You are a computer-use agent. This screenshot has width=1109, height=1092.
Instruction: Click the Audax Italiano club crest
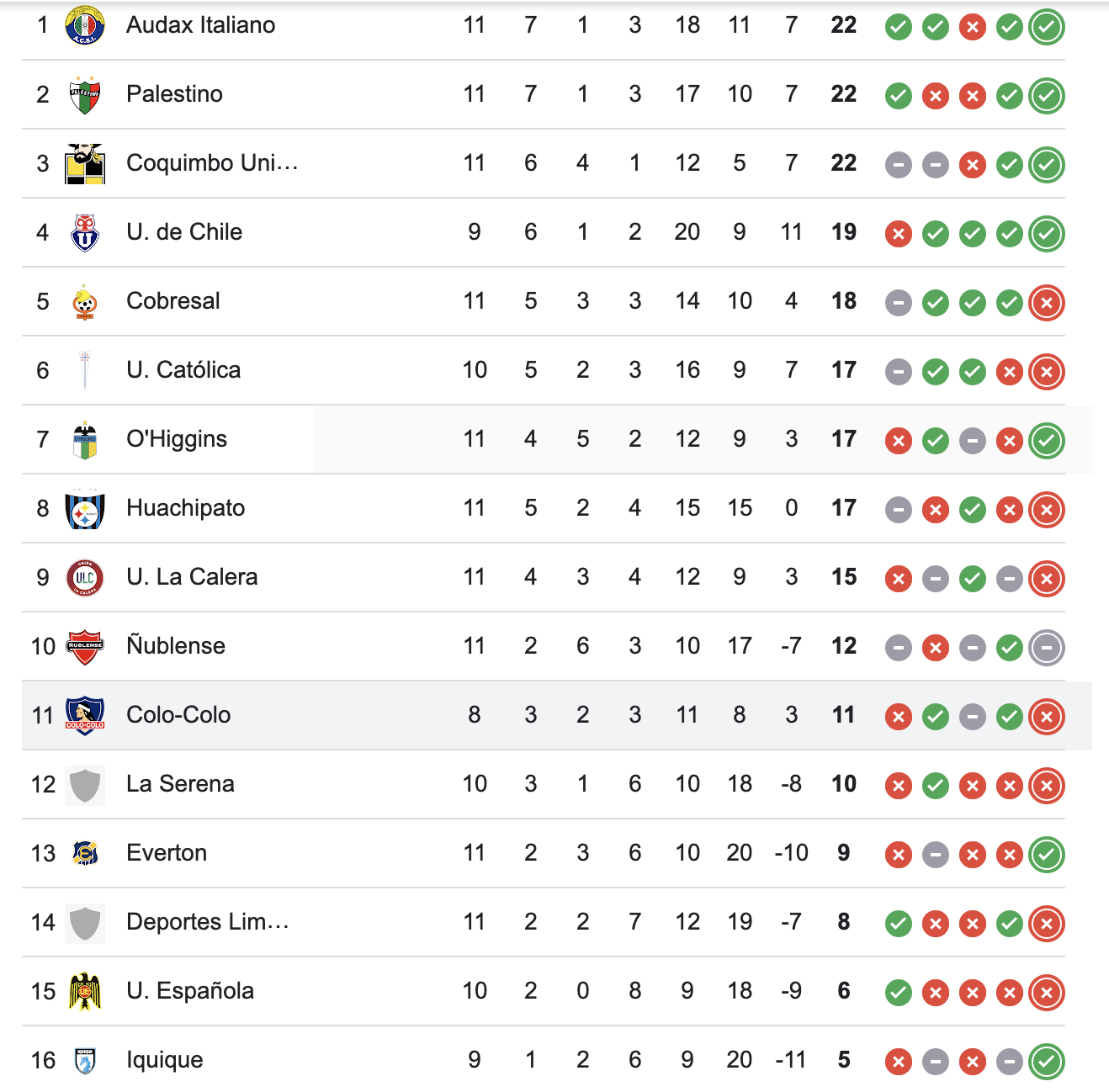tap(83, 25)
